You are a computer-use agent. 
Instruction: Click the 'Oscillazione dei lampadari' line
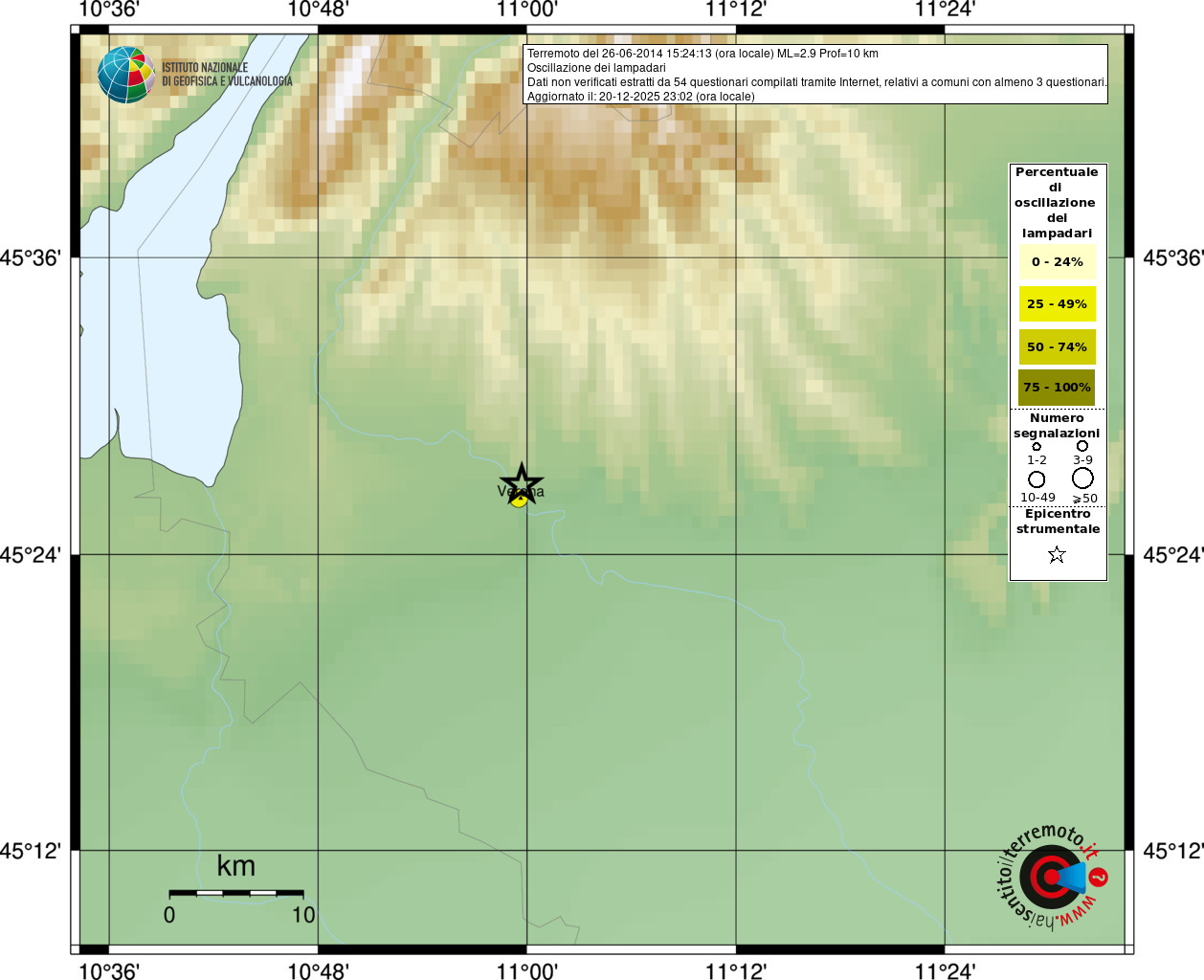tap(596, 68)
